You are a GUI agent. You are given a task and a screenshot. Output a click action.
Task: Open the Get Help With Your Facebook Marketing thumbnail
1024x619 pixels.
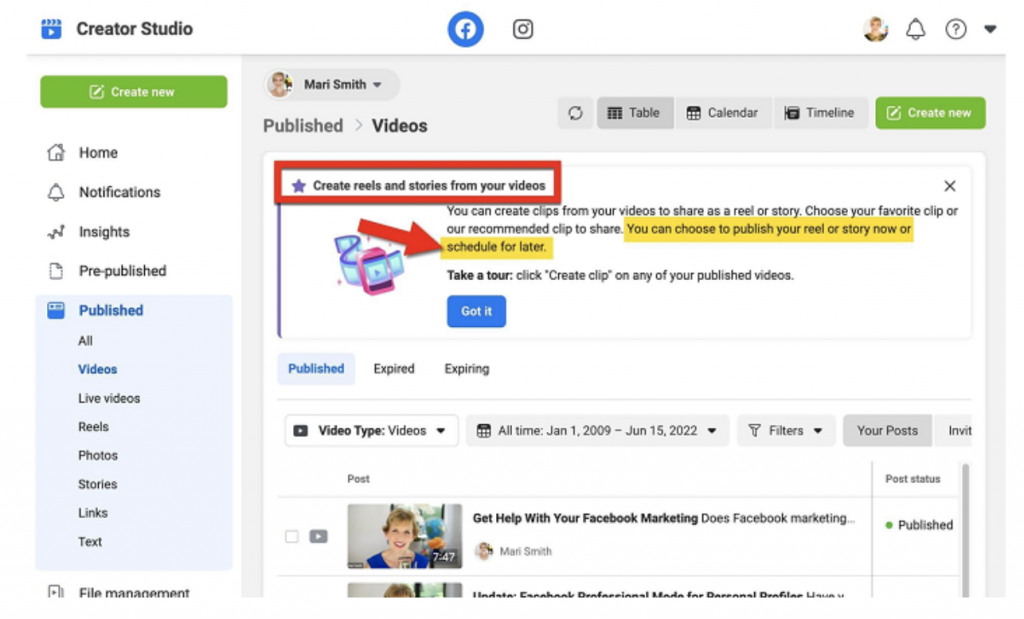404,536
